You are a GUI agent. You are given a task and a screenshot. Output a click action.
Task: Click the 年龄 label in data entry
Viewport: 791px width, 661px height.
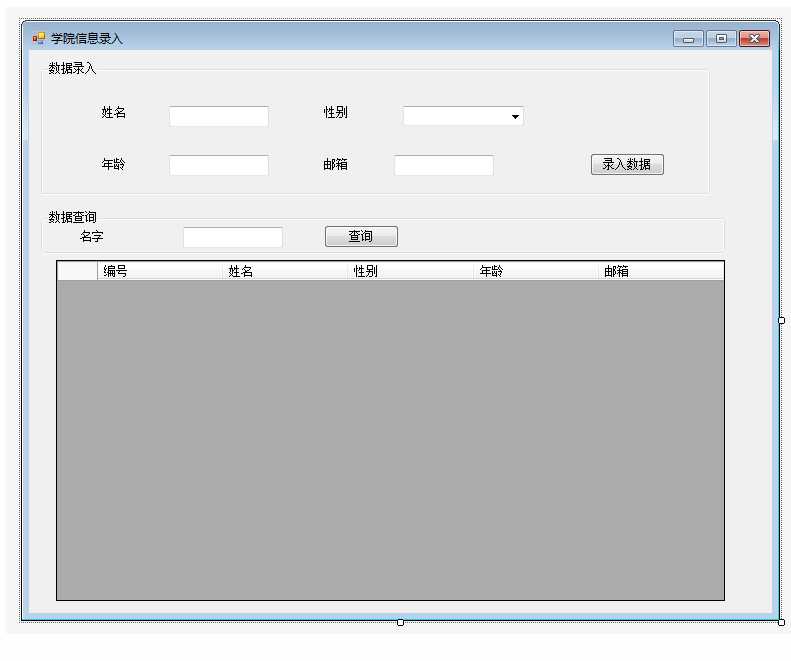[114, 164]
